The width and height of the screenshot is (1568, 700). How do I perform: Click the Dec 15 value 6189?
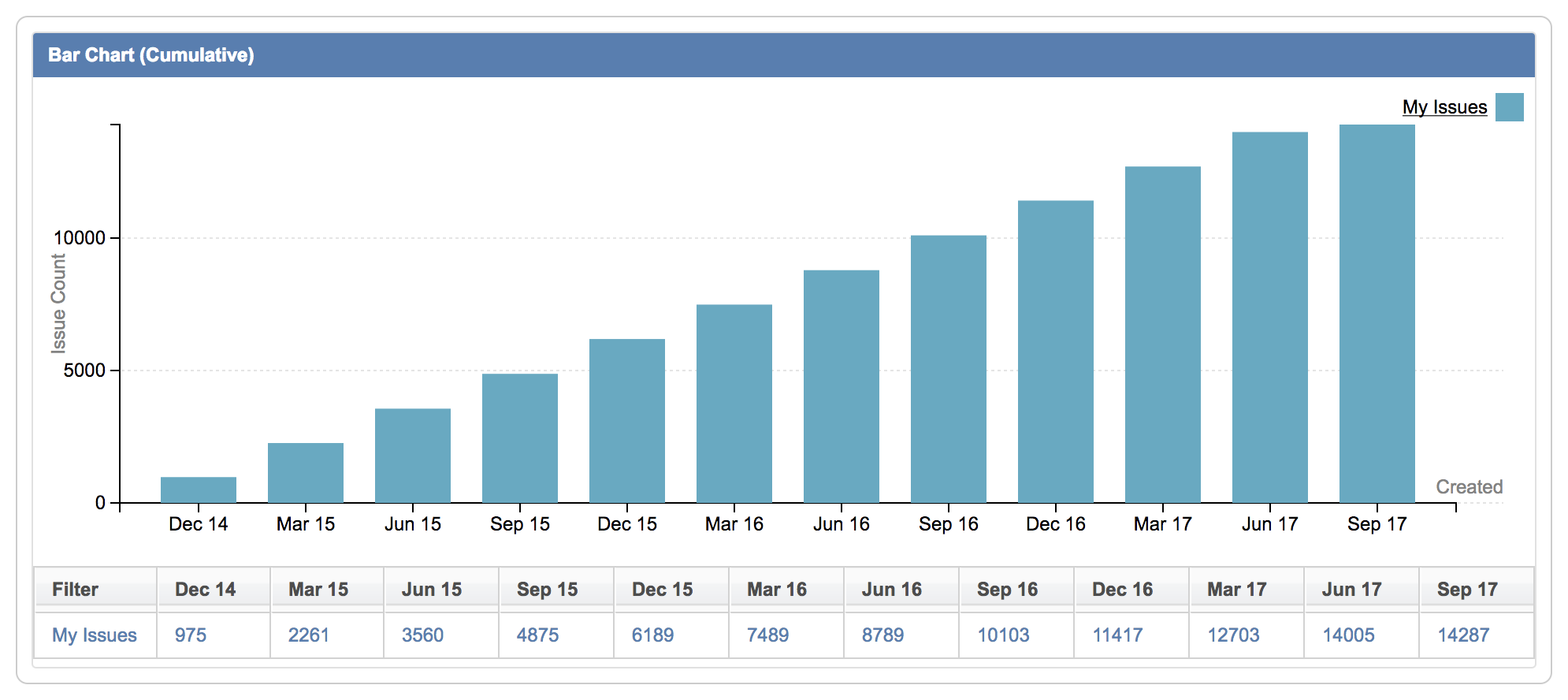pyautogui.click(x=652, y=635)
